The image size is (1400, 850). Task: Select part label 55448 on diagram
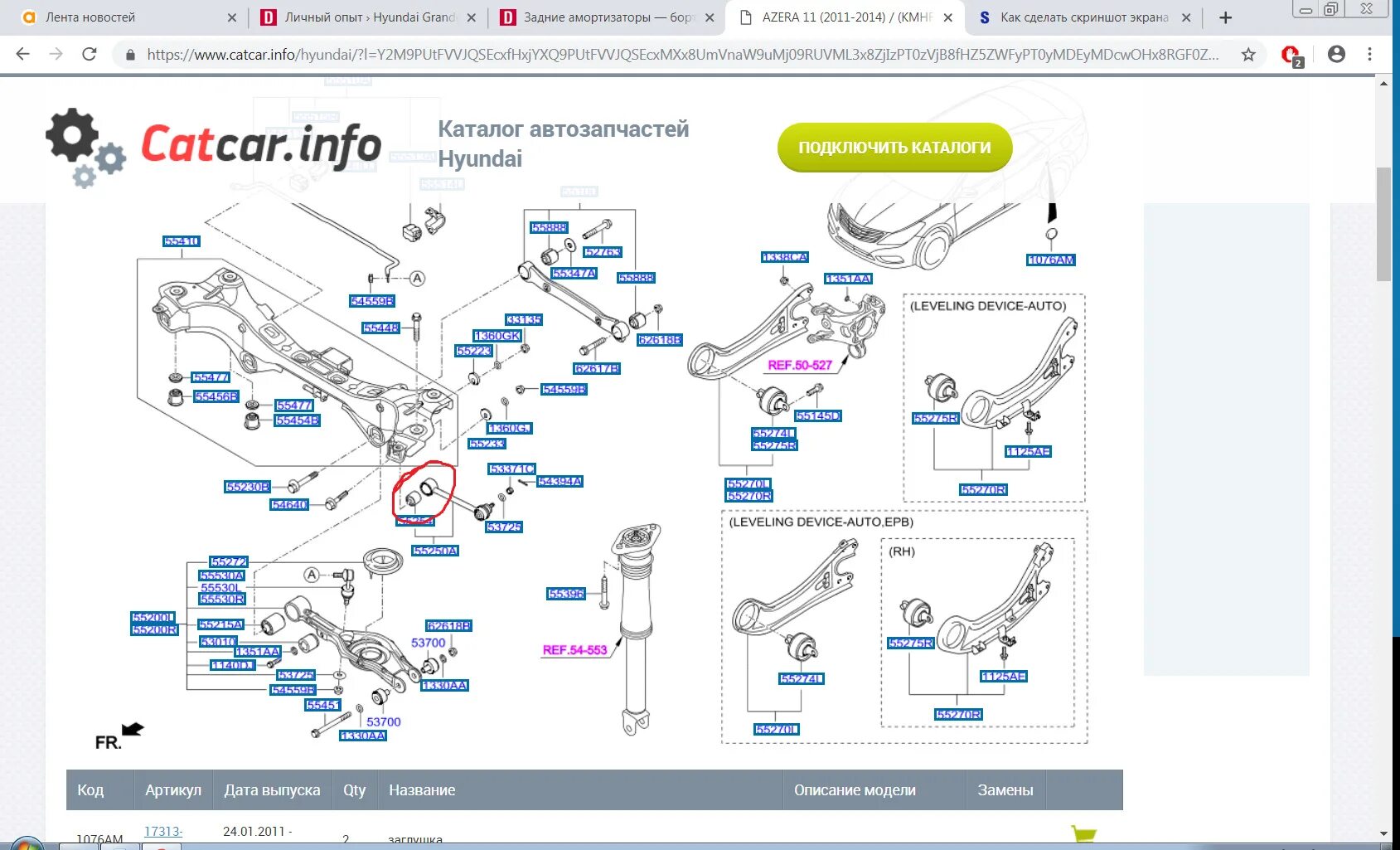point(381,328)
